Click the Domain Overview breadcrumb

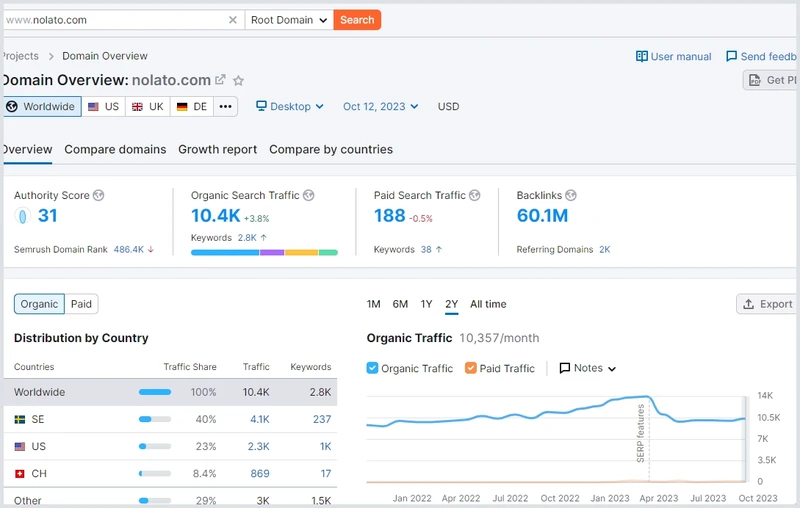[105, 56]
